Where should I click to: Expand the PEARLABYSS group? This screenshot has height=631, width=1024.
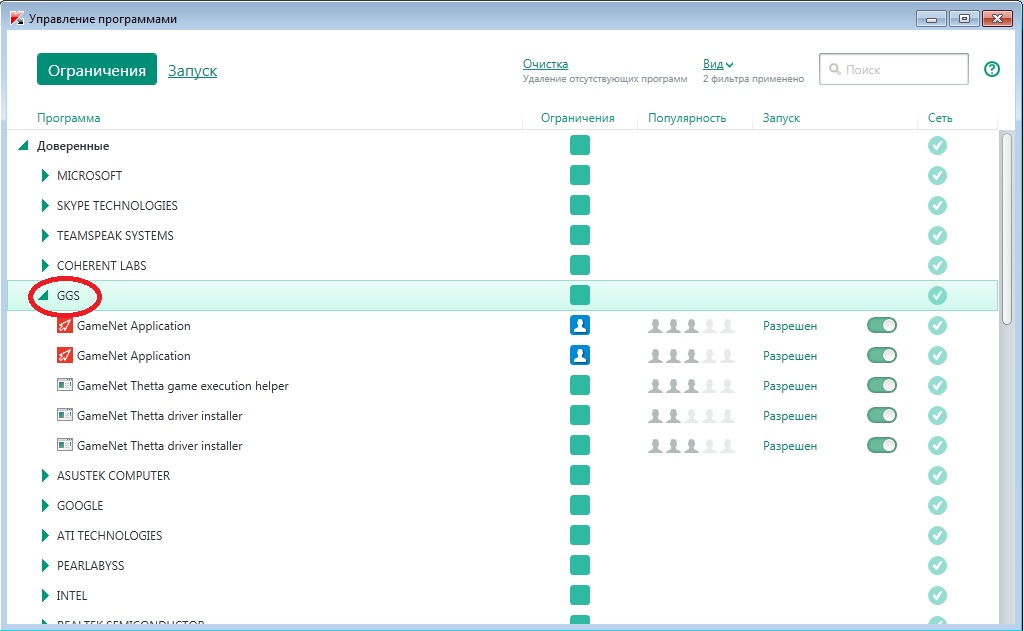tap(45, 566)
